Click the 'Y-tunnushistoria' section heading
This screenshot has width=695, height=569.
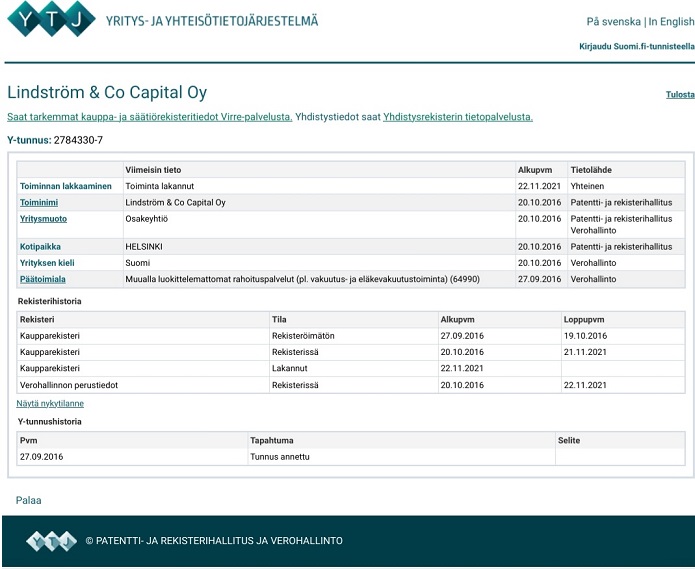[50, 422]
